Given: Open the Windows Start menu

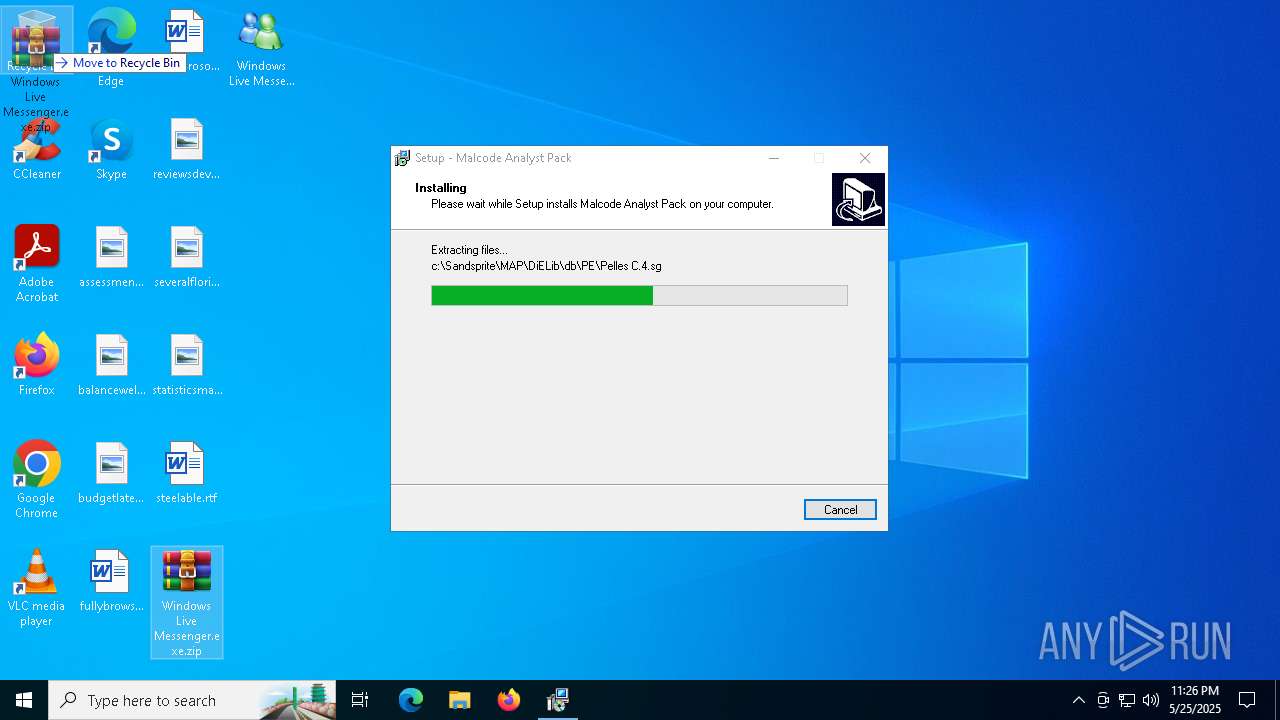Looking at the screenshot, I should 24,700.
